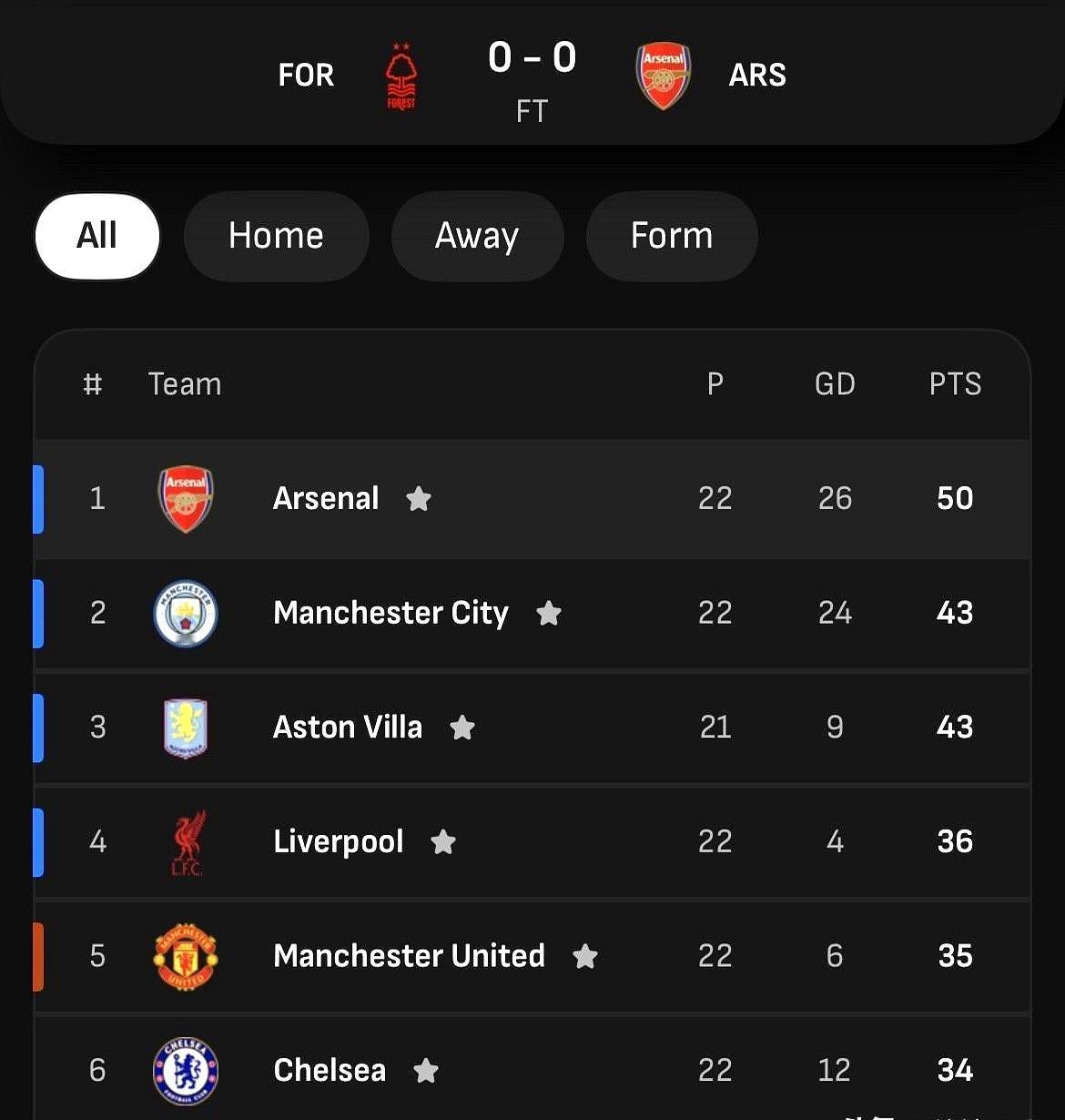
Task: Sort table by PTS column header
Action: point(955,384)
